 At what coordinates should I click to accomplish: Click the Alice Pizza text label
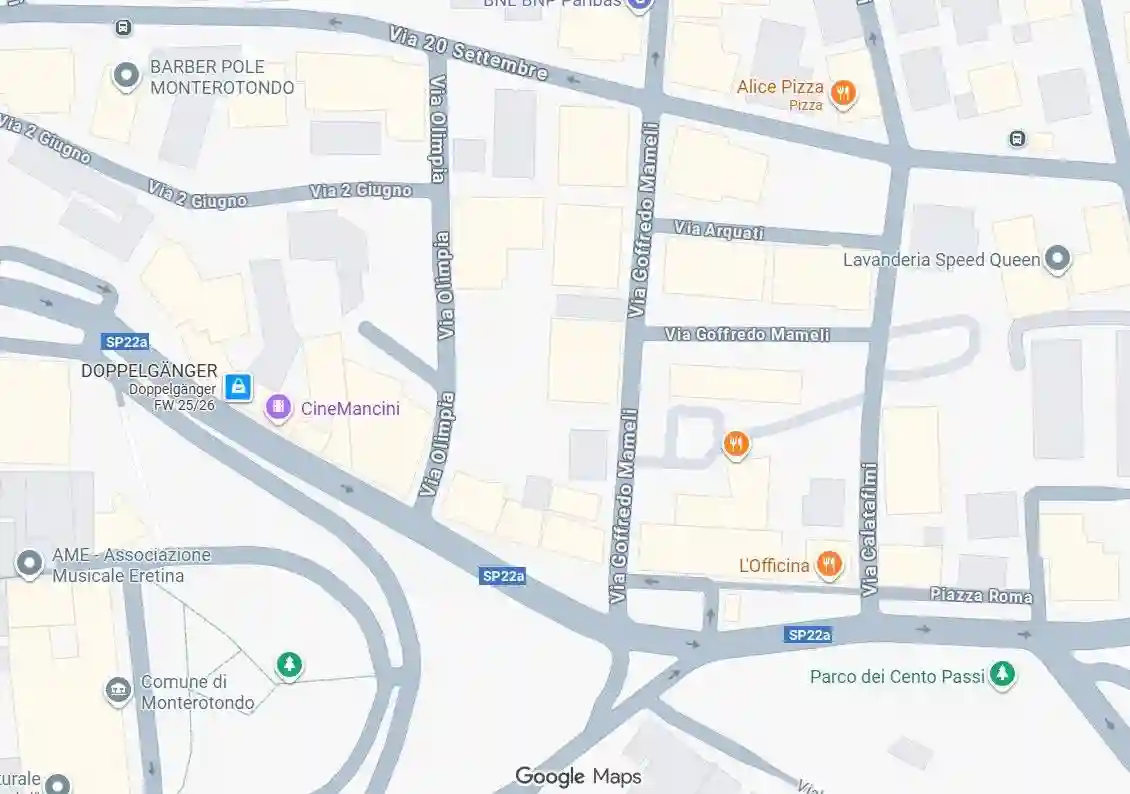[x=780, y=86]
